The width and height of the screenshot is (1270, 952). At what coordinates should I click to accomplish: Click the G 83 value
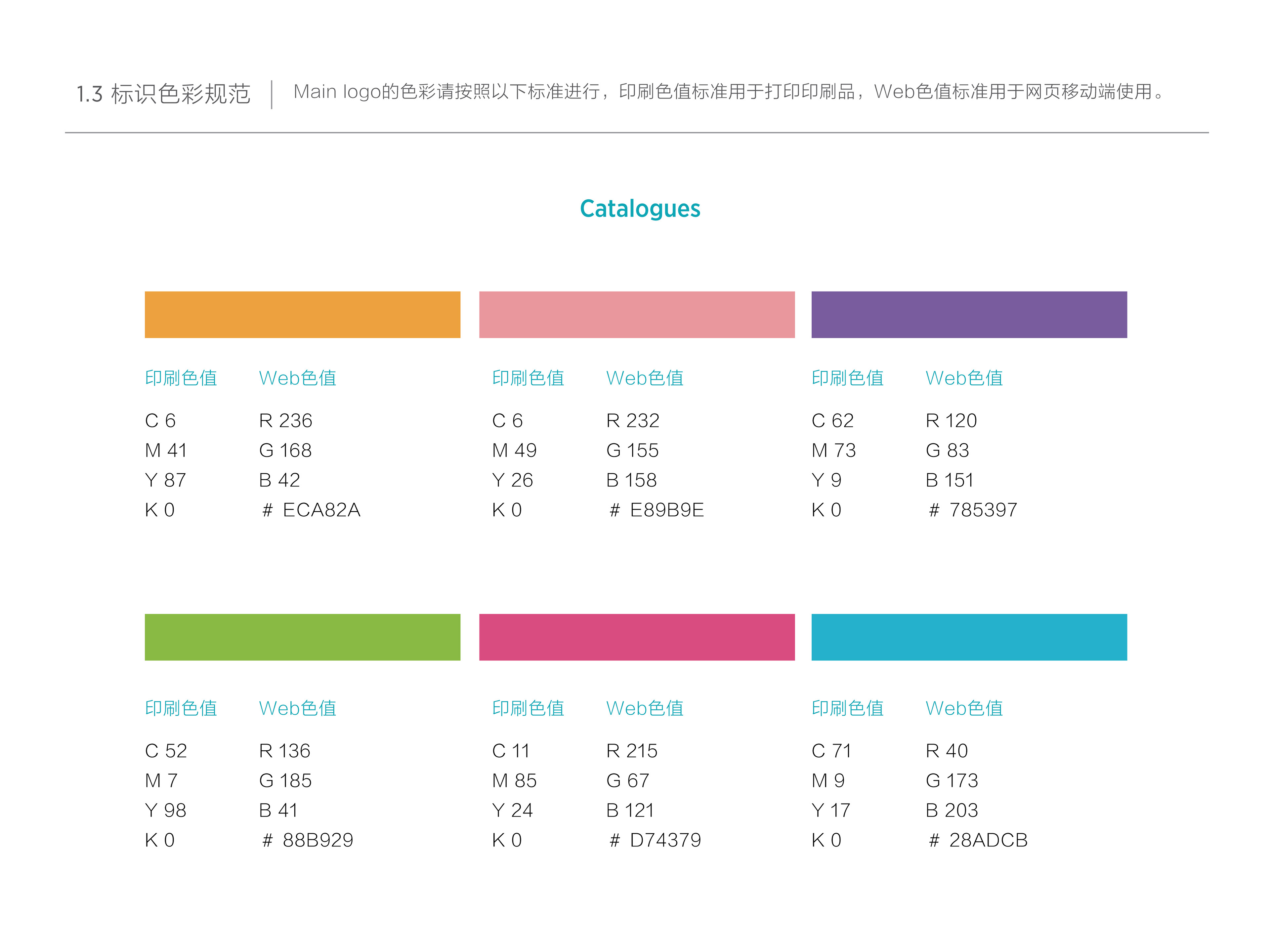[x=947, y=451]
